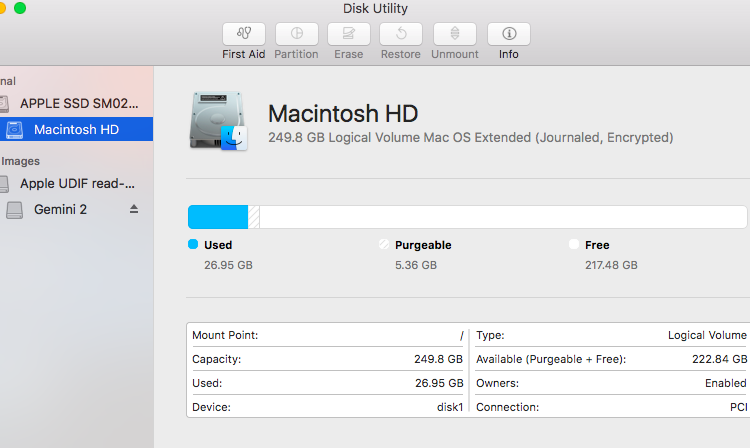
Task: Open the Info toolbar icon
Action: tap(508, 34)
